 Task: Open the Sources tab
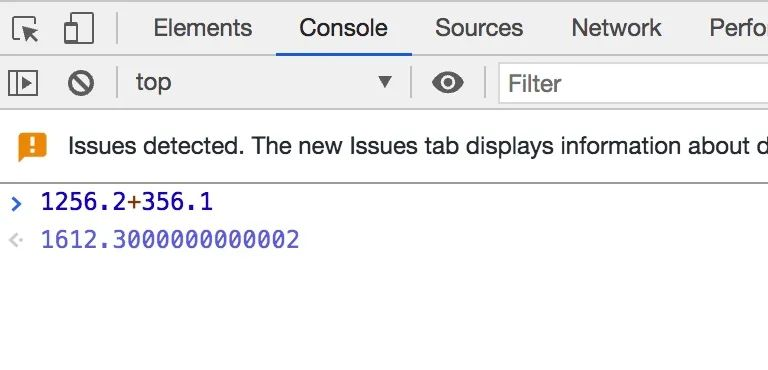479,28
